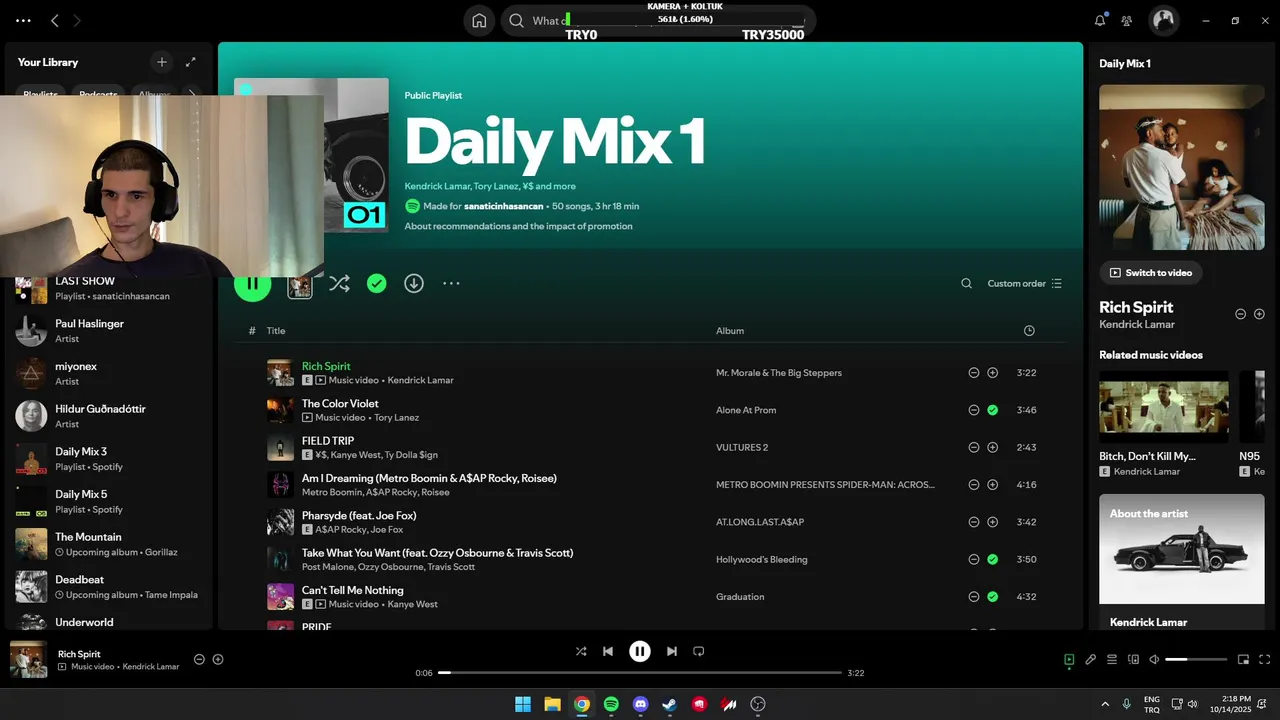This screenshot has height=720, width=1280.
Task: Add Rich Spirit to Liked Songs in player bar
Action: 218,659
